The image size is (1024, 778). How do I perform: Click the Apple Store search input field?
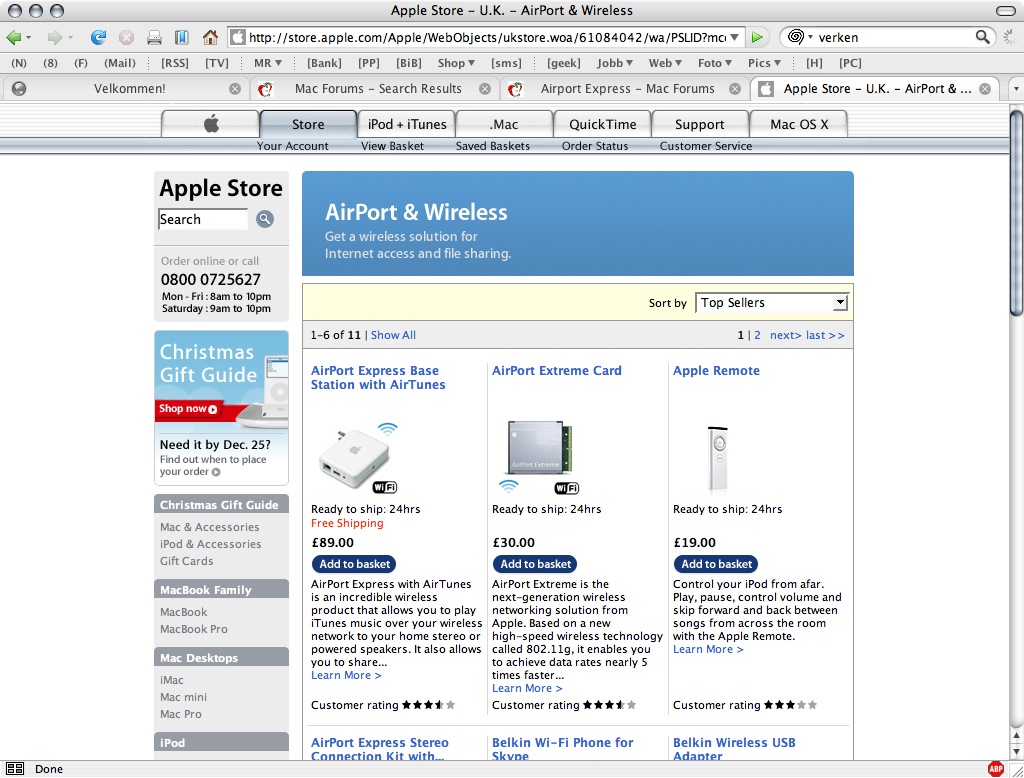pyautogui.click(x=203, y=219)
